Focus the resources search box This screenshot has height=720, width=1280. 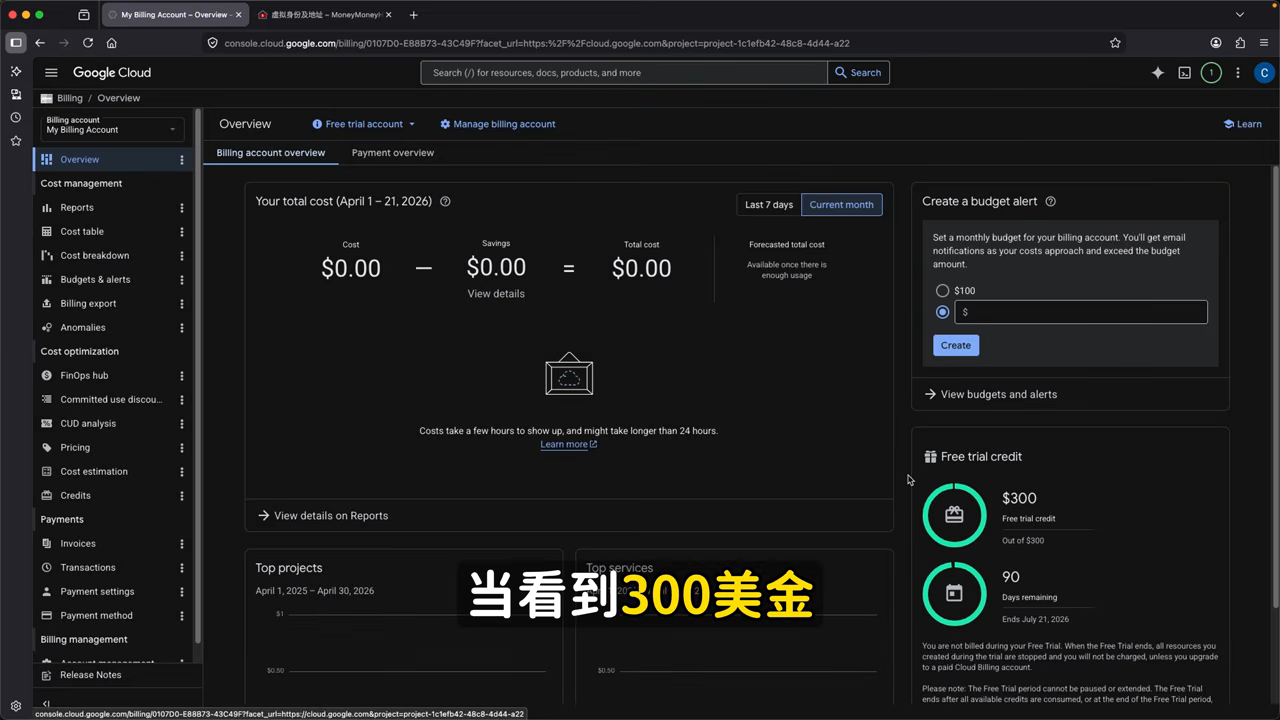pyautogui.click(x=624, y=73)
